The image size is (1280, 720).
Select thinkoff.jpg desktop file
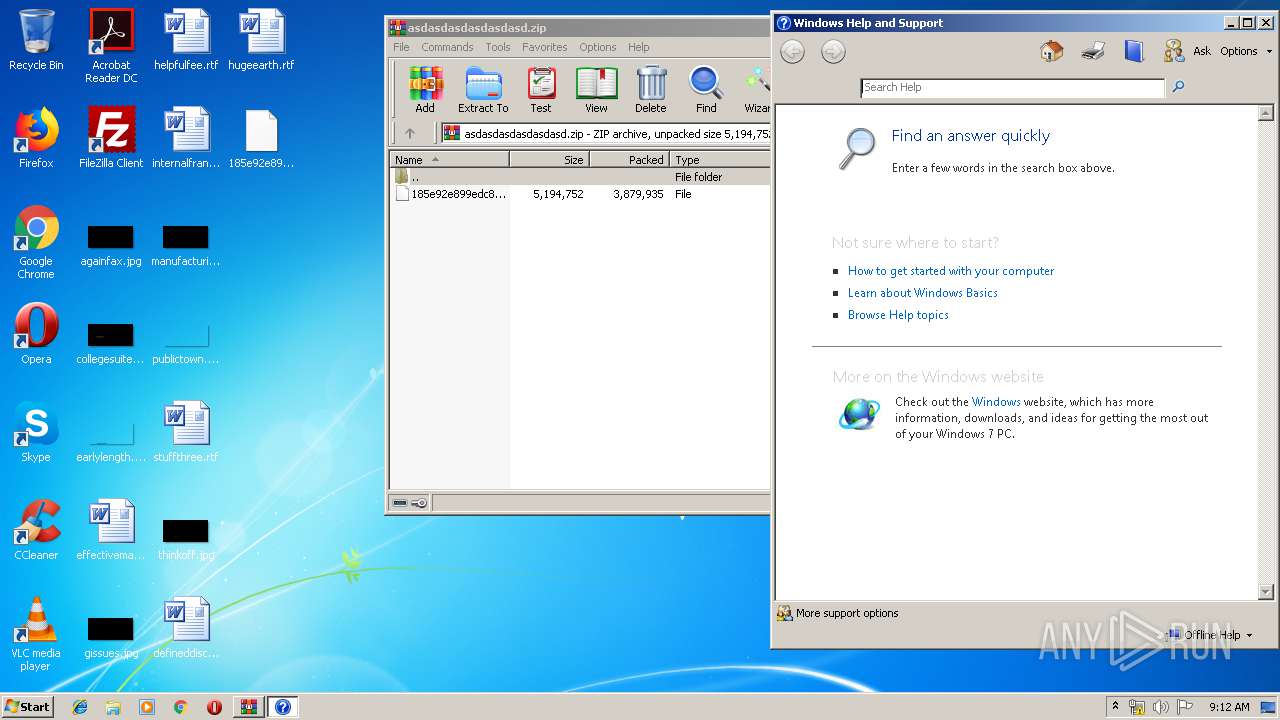tap(186, 539)
